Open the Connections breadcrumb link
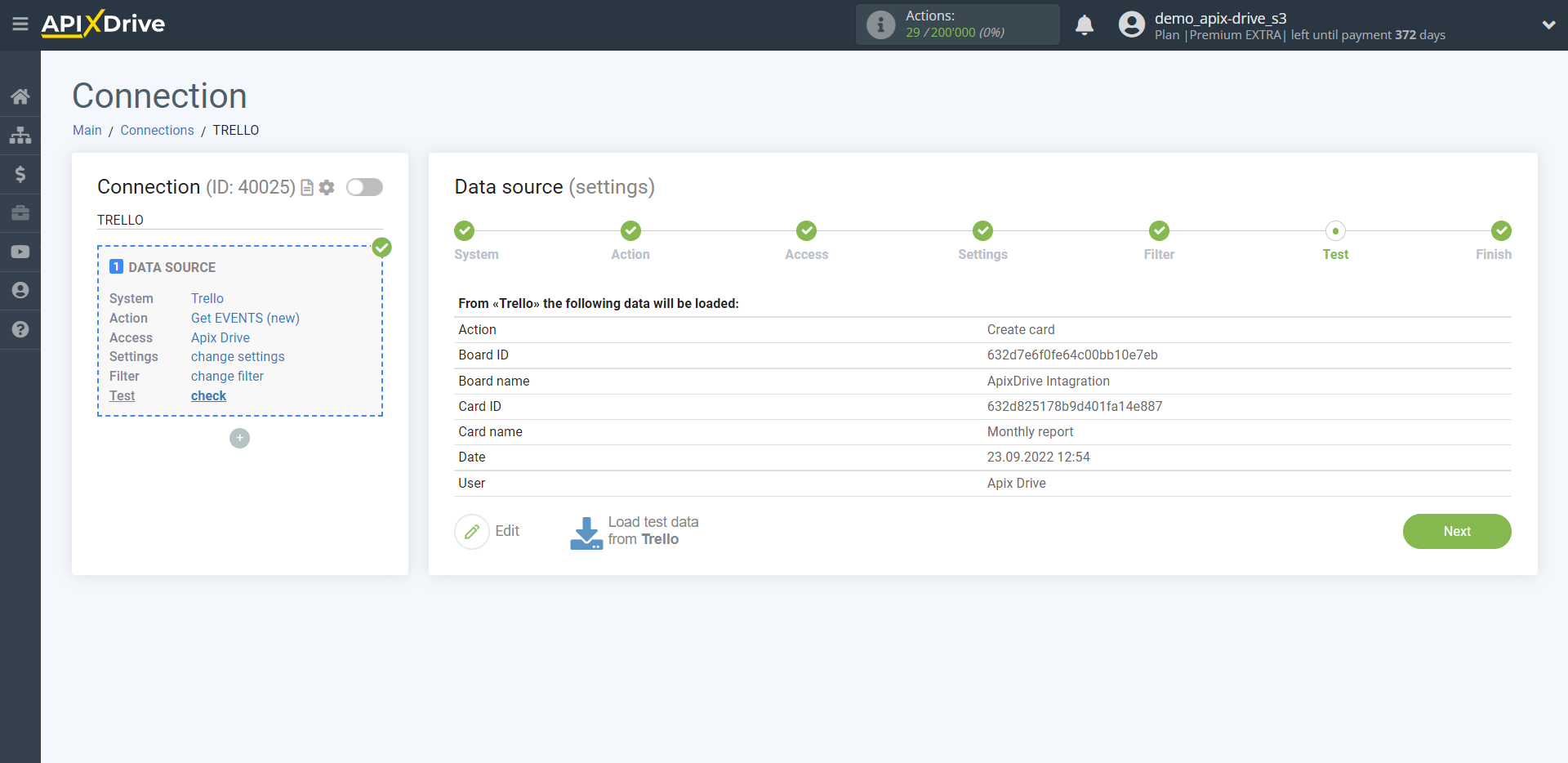The width and height of the screenshot is (1568, 763). click(157, 130)
